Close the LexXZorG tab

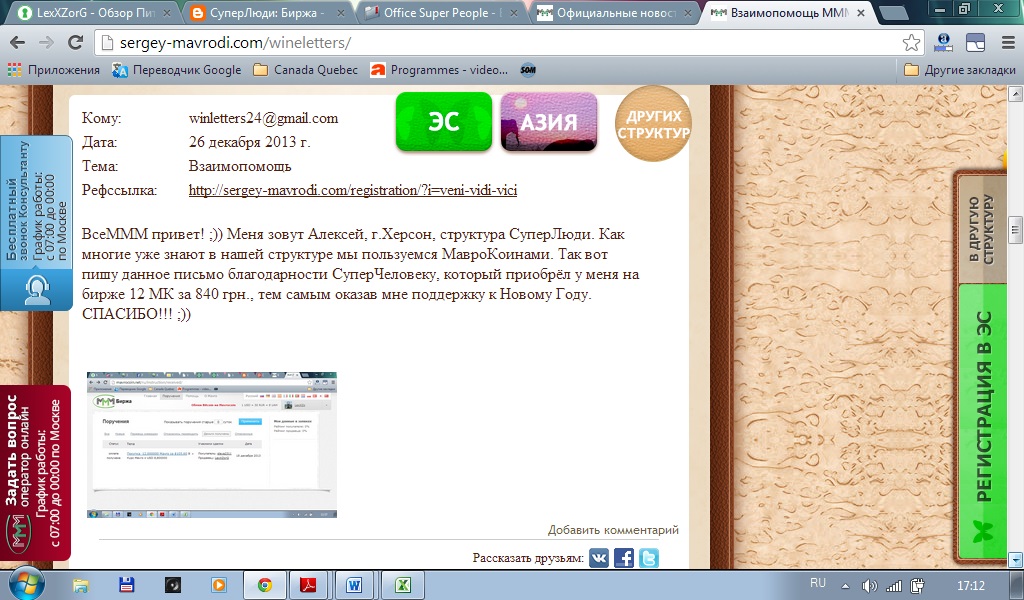click(x=166, y=13)
